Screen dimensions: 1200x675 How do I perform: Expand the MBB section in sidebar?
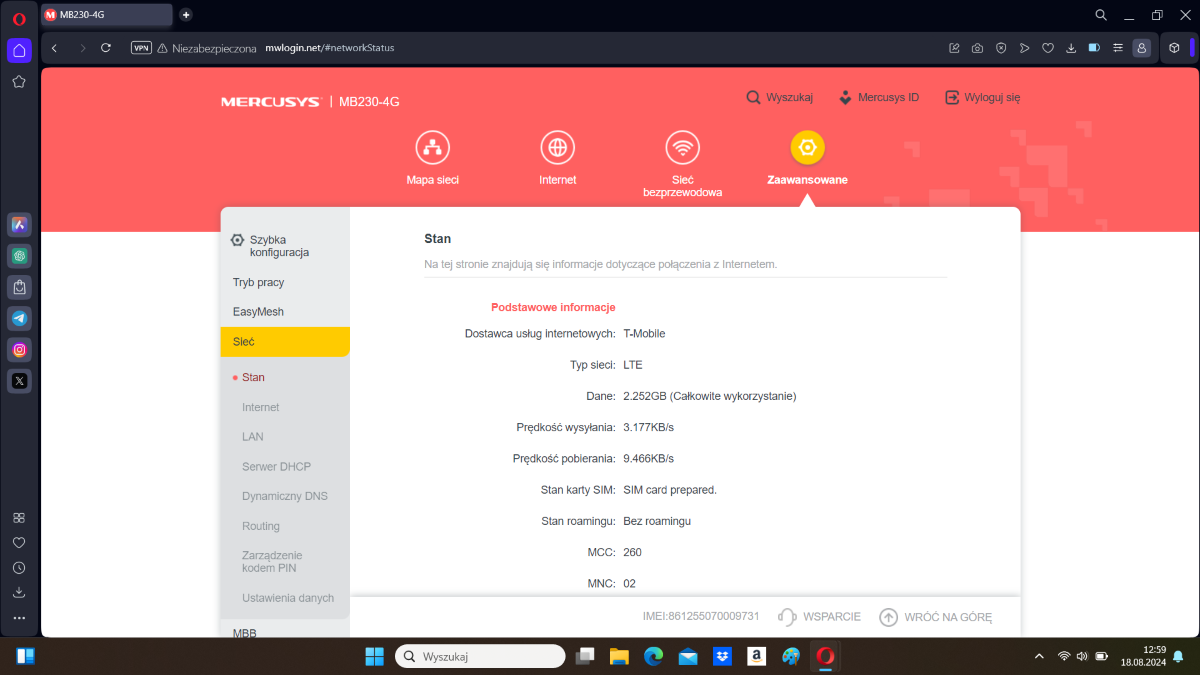pos(246,632)
